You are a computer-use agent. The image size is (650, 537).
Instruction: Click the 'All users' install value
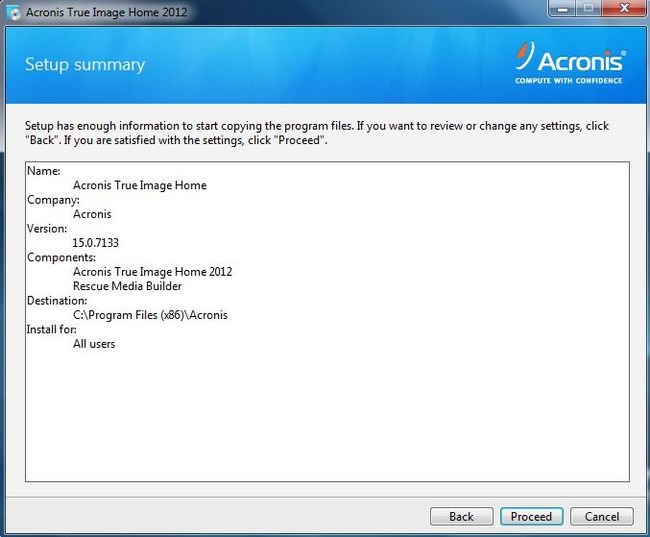94,344
